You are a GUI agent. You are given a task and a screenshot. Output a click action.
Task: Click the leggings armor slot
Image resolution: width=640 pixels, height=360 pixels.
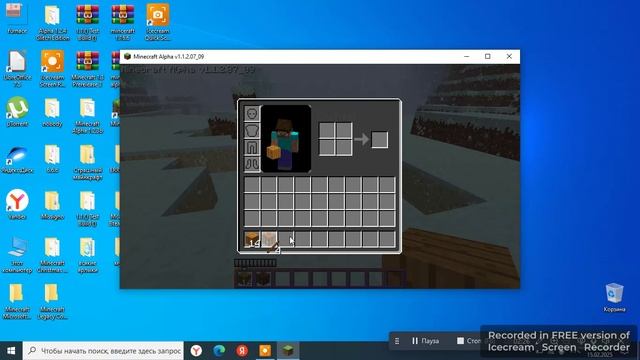pyautogui.click(x=252, y=147)
